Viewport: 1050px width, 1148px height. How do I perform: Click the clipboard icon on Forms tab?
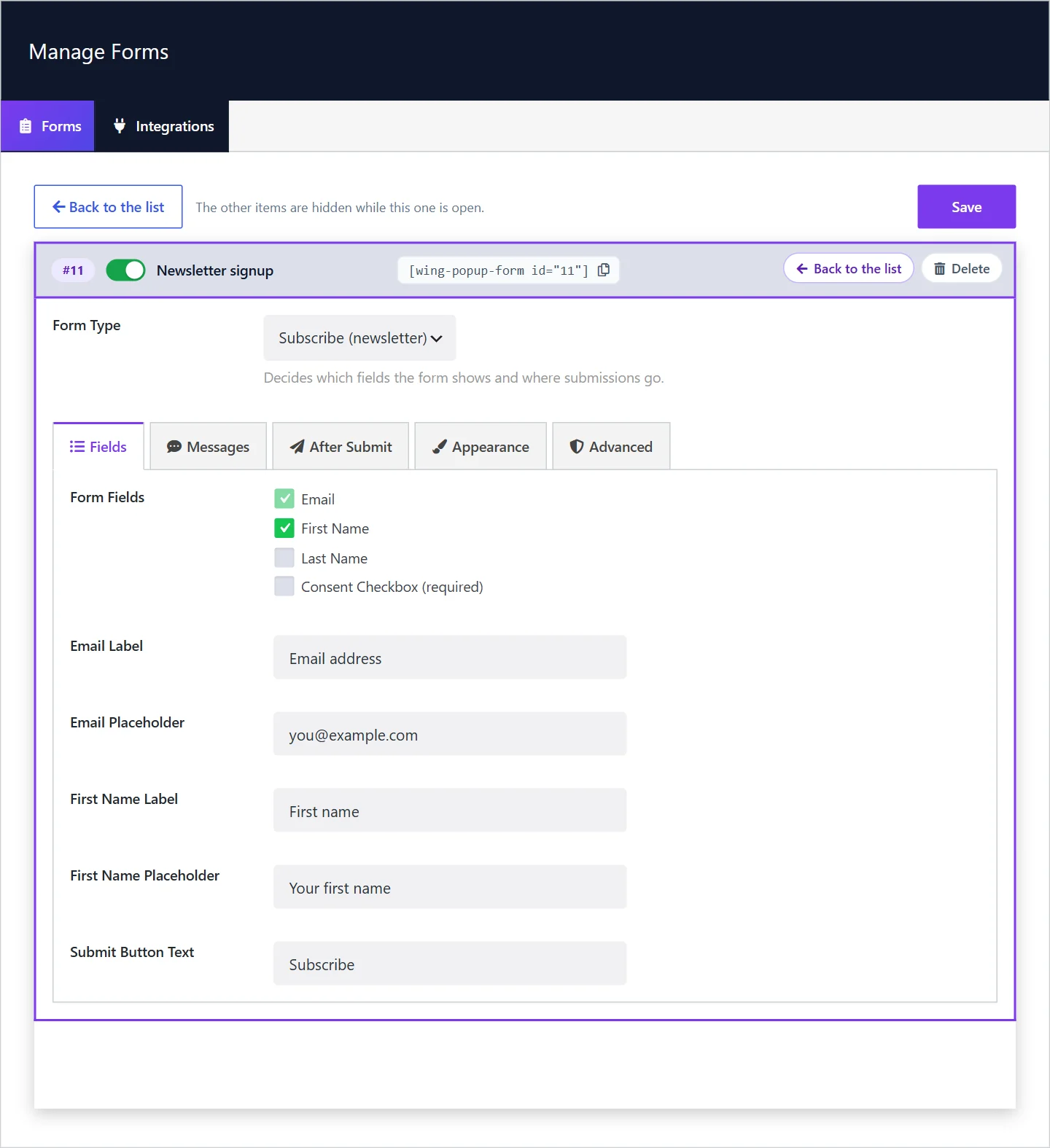26,126
